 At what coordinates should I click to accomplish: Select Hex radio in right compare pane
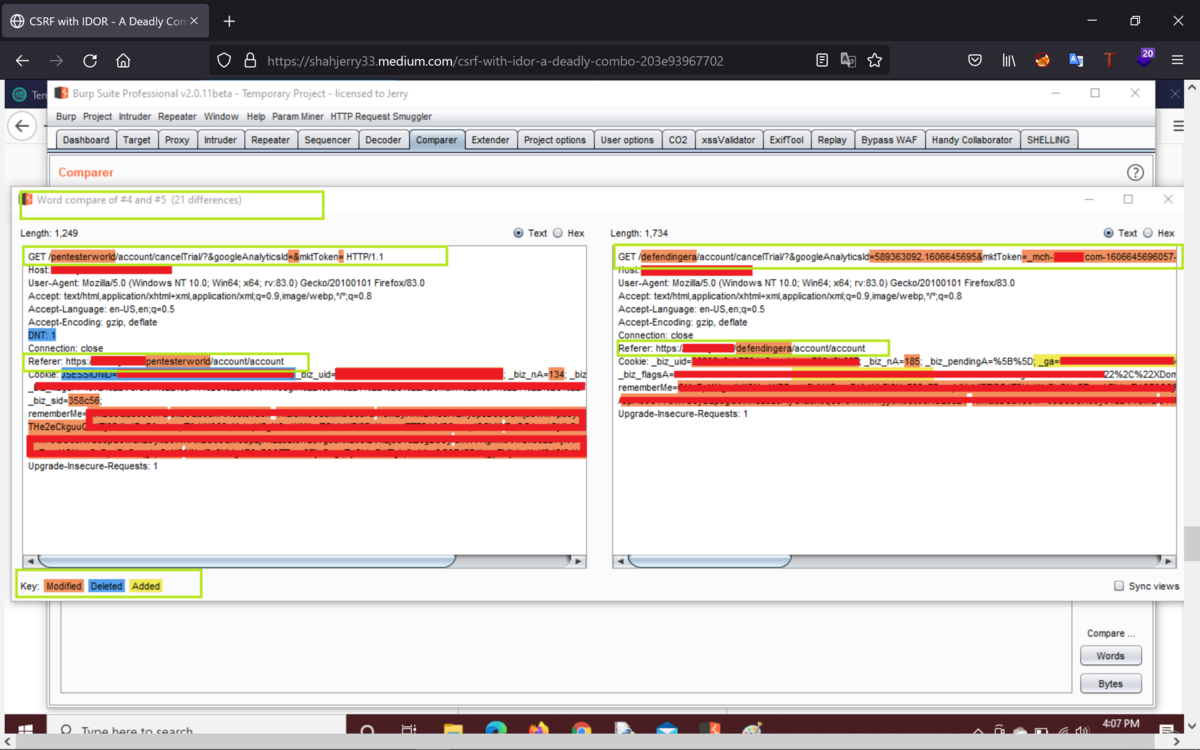click(x=1147, y=233)
